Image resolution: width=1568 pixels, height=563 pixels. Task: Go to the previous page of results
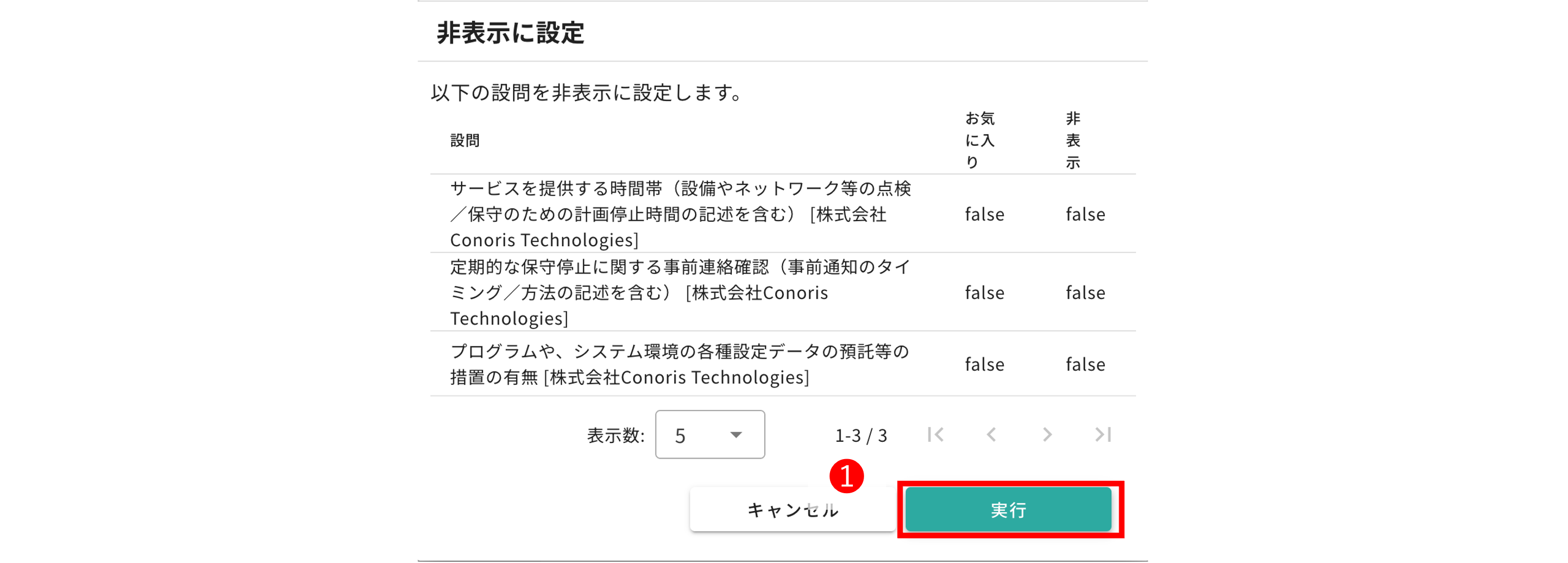coord(991,435)
